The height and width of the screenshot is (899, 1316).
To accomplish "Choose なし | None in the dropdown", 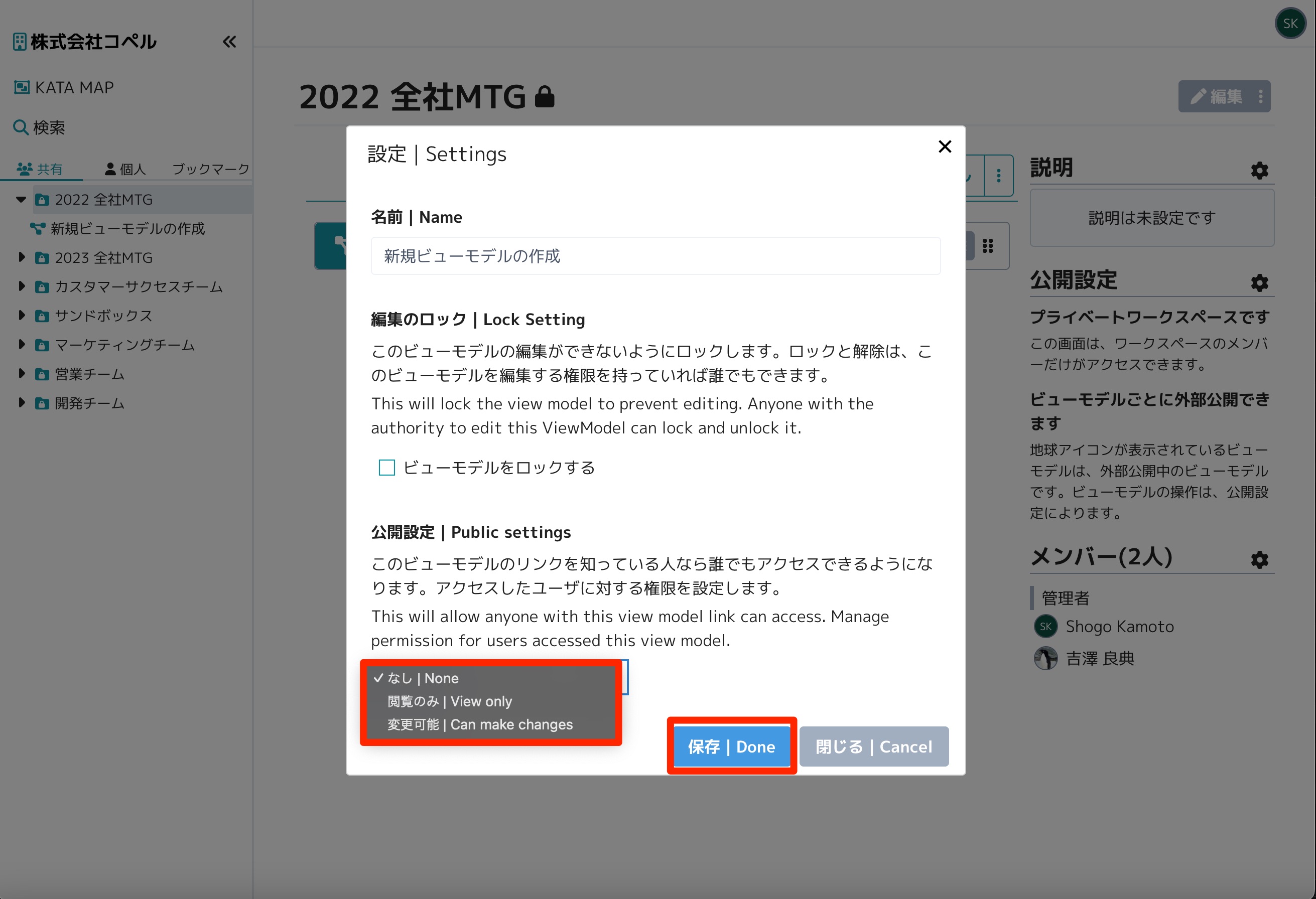I will point(490,678).
